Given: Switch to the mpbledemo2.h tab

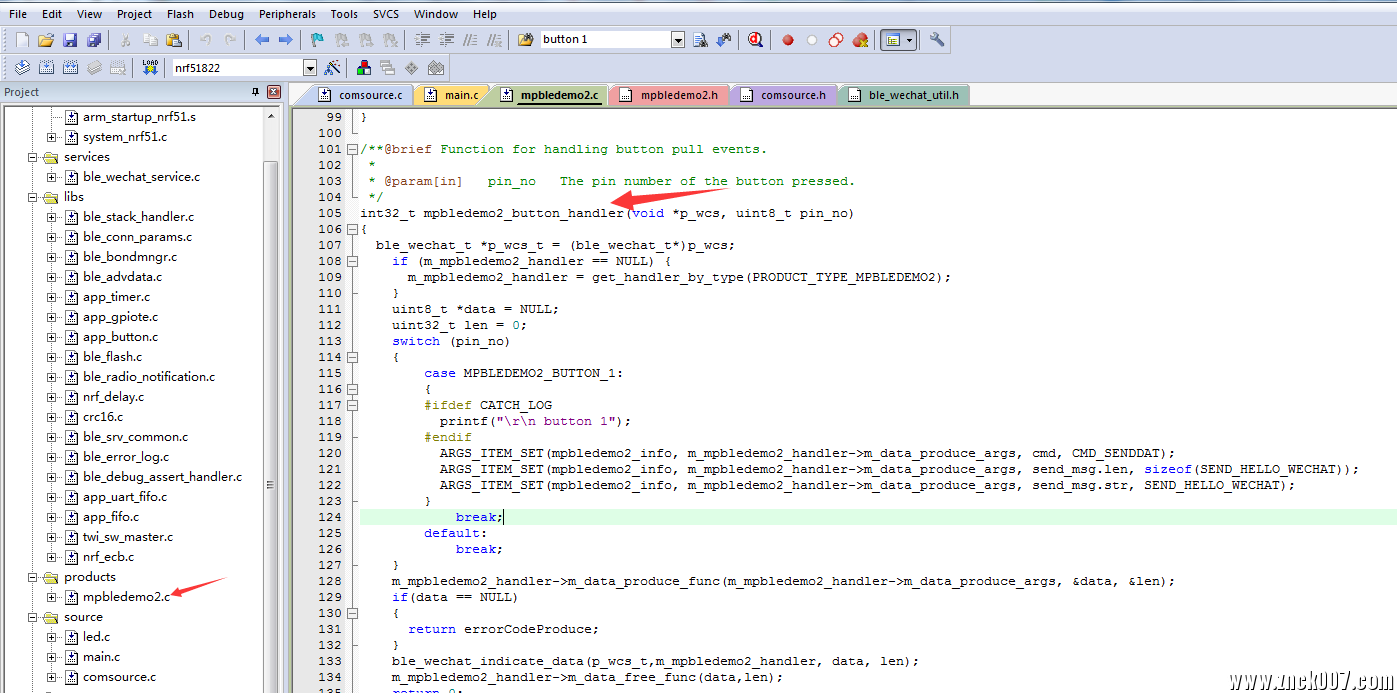Looking at the screenshot, I should click(669, 95).
